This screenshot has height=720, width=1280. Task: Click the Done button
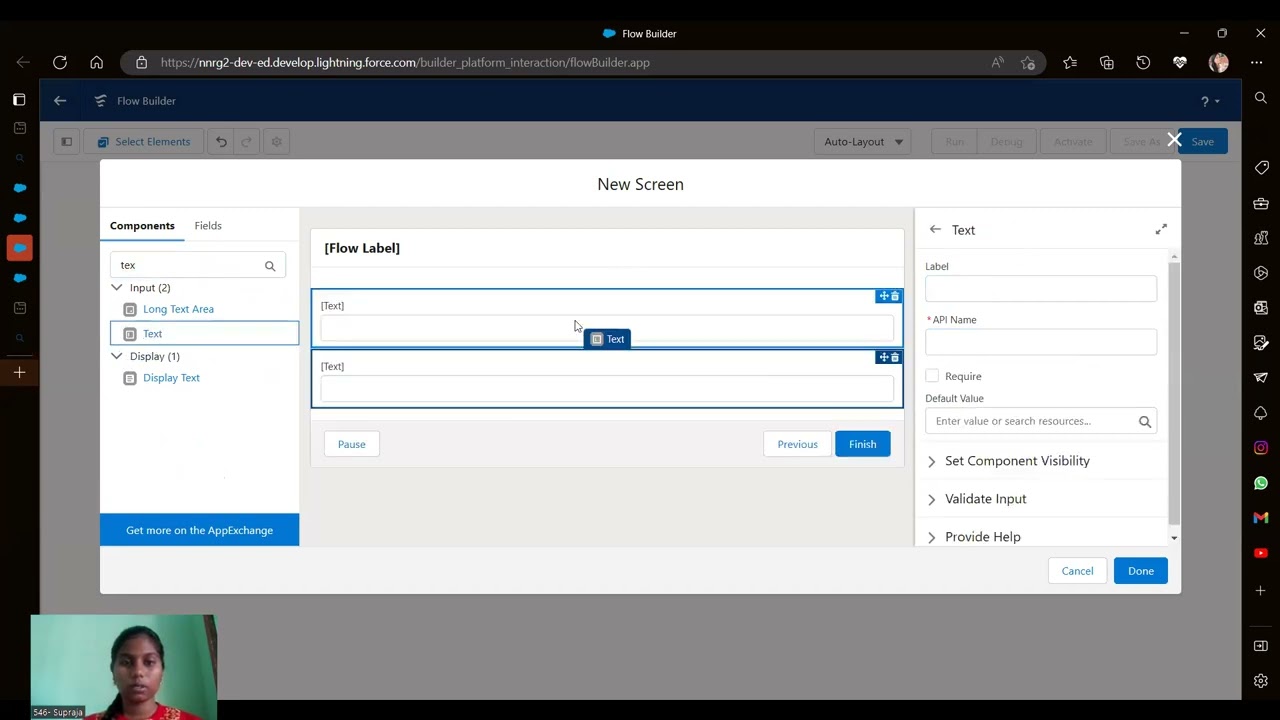click(x=1141, y=571)
